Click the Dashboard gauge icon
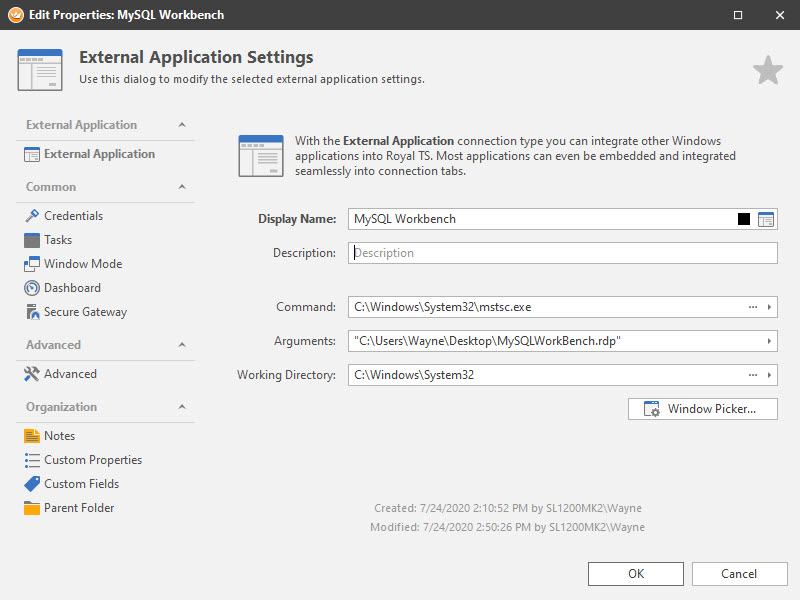Image resolution: width=800 pixels, height=600 pixels. click(32, 288)
